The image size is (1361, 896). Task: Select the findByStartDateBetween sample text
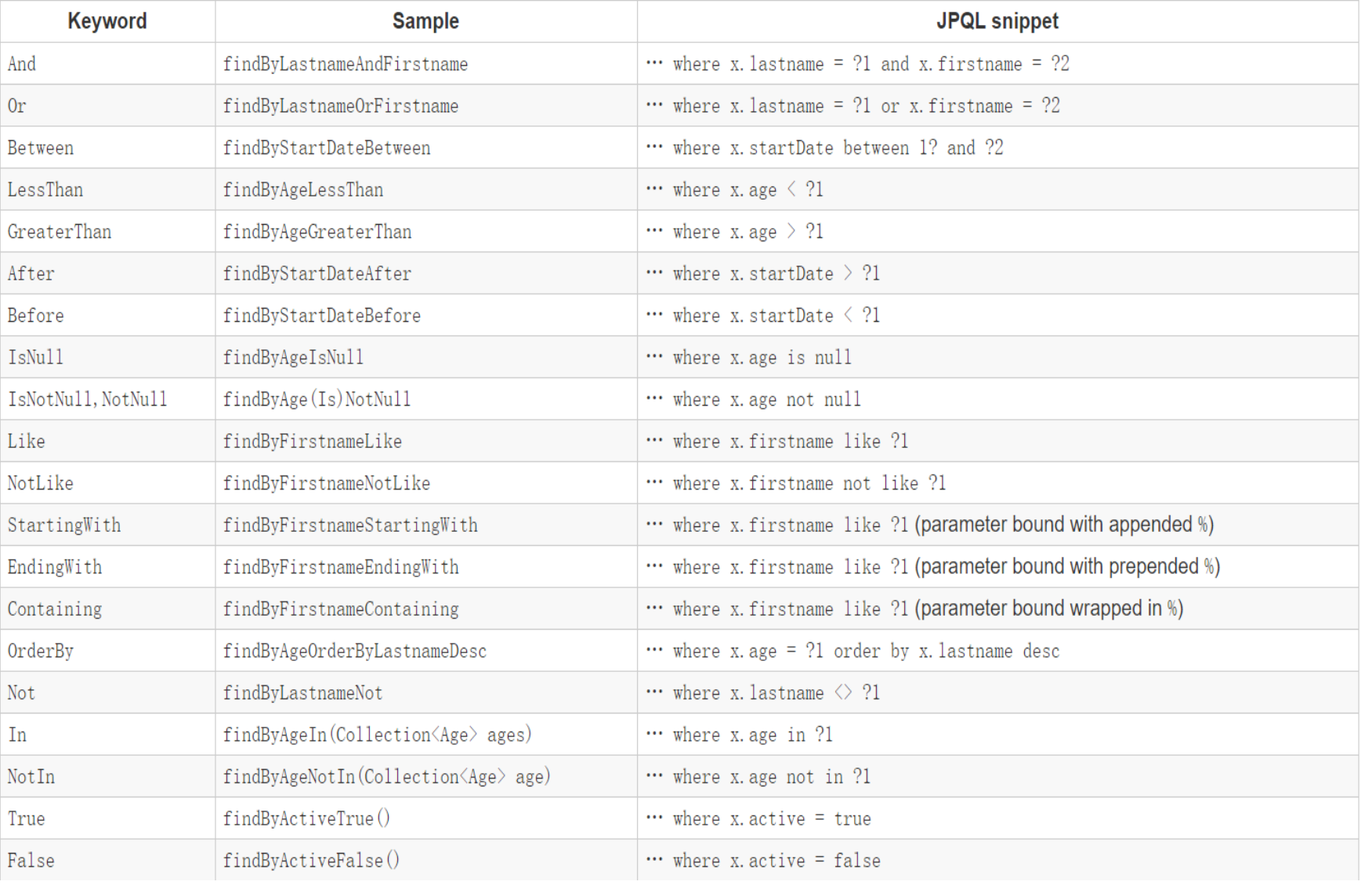coord(327,148)
